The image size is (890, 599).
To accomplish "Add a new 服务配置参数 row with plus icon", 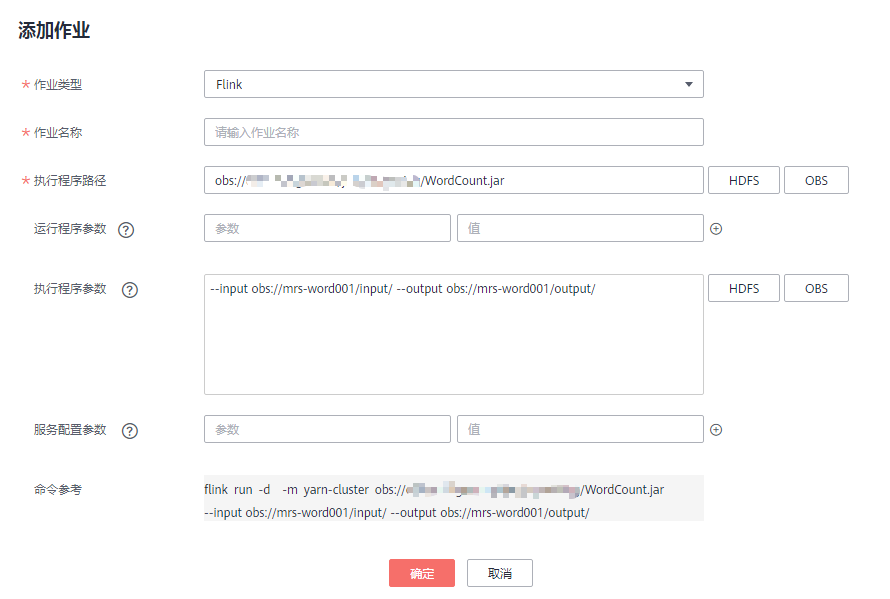I will coord(716,430).
